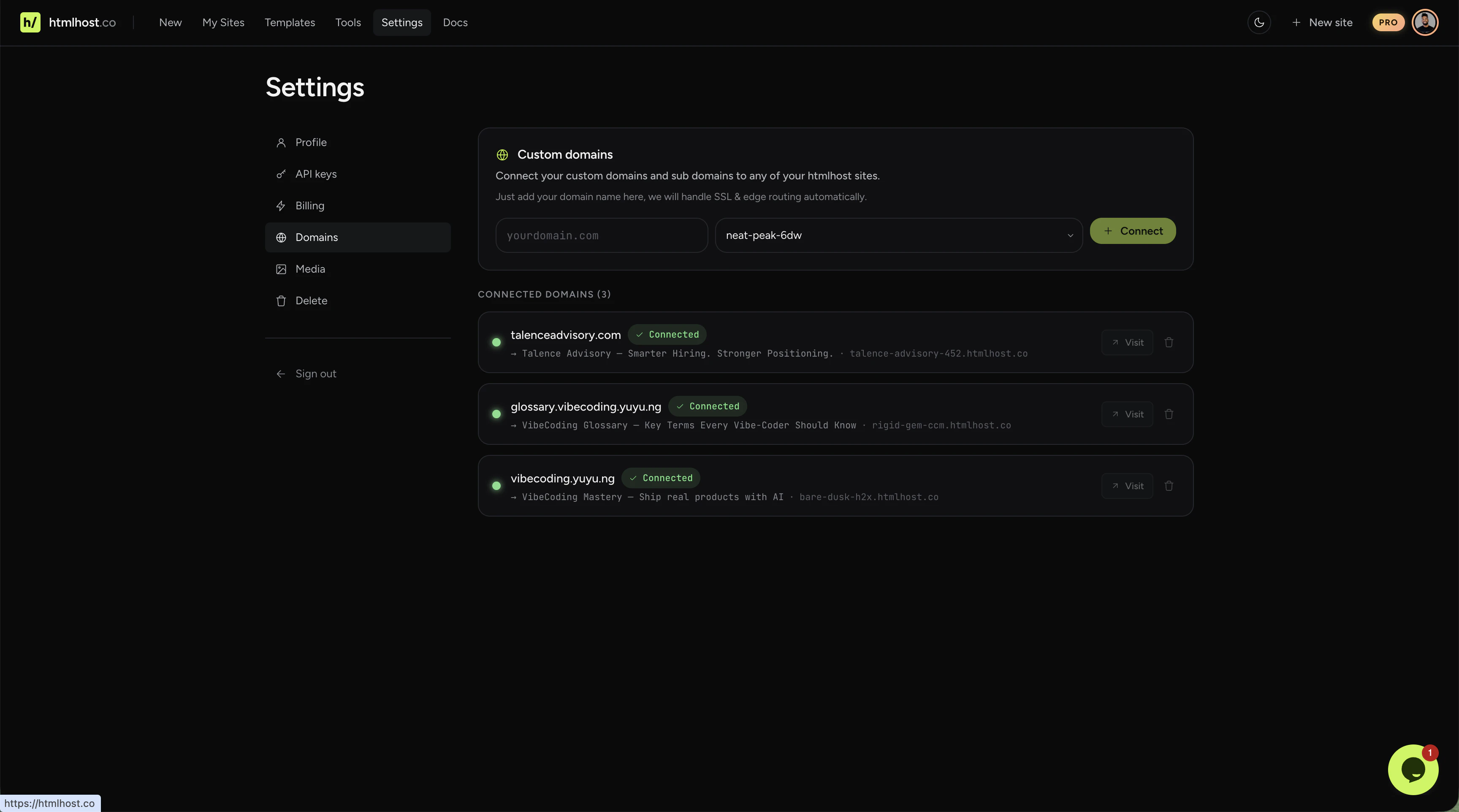The width and height of the screenshot is (1459, 812).
Task: Click the green status dot for talenceadvisory.com
Action: coord(497,343)
